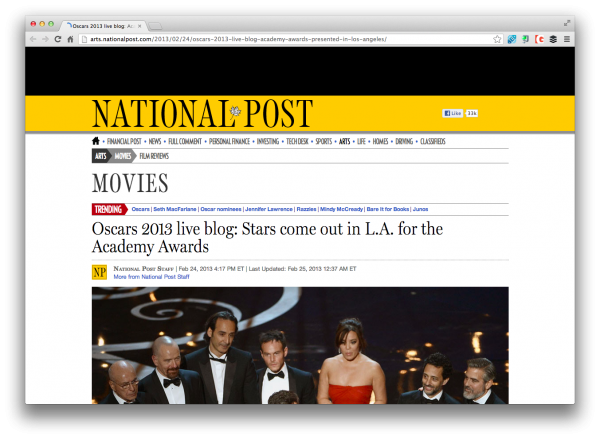600x439 pixels.
Task: Open the Junos trending link
Action: click(x=421, y=209)
